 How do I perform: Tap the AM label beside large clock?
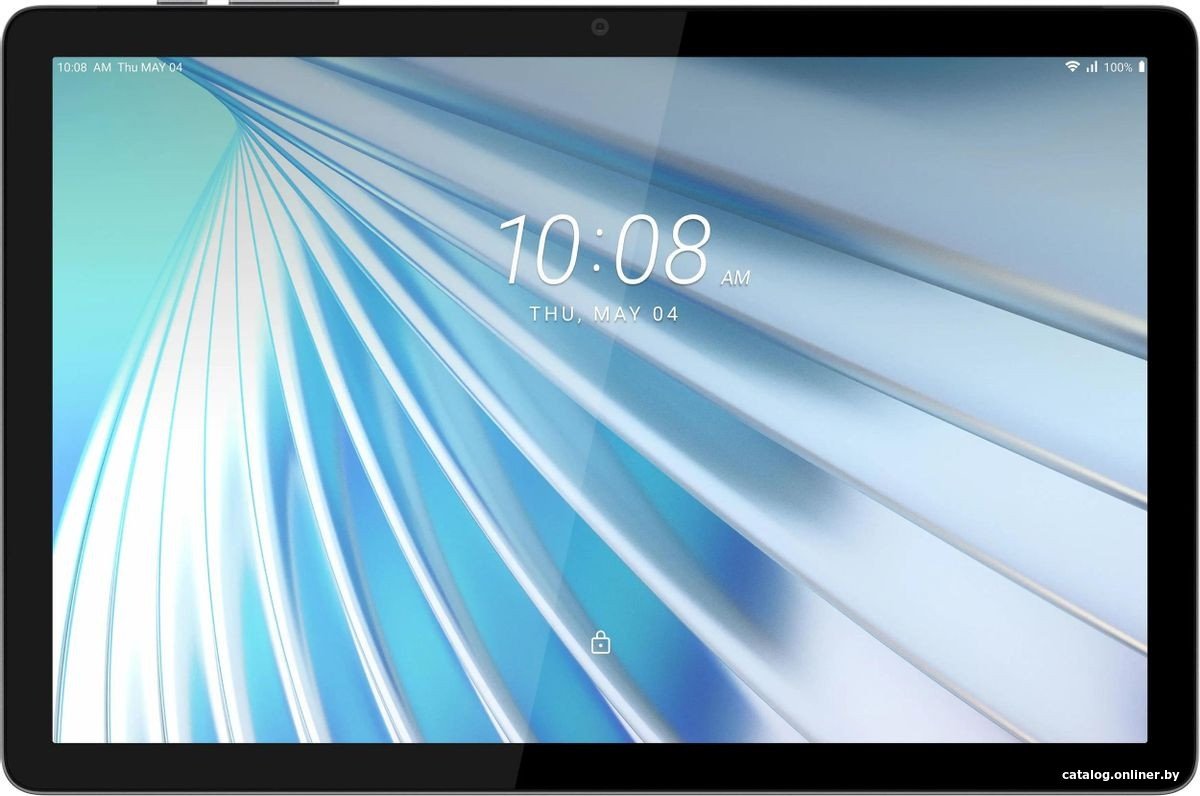pos(735,279)
